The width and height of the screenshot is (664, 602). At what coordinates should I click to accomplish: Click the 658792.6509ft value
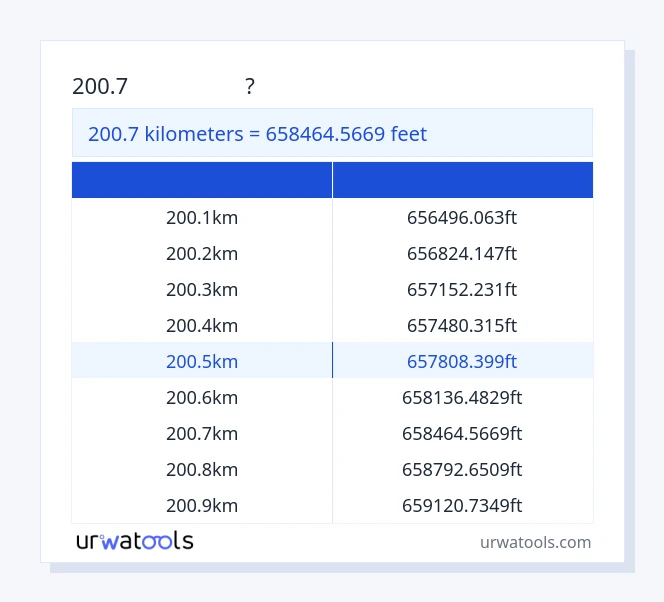[x=462, y=469]
